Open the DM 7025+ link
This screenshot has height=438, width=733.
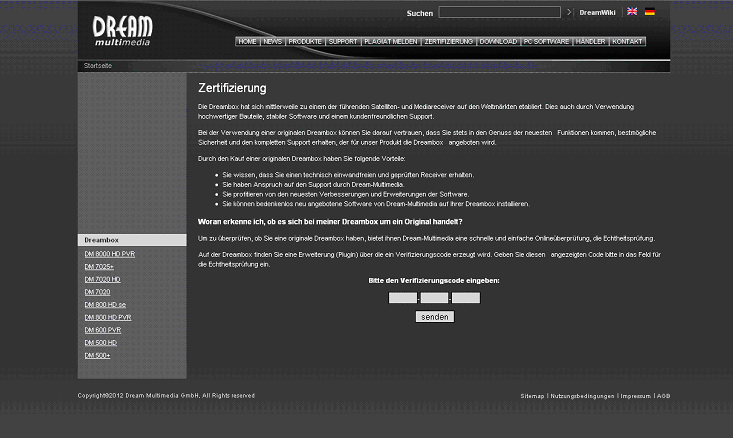point(99,266)
